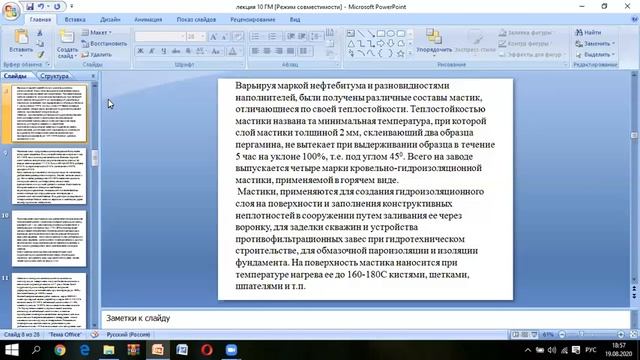This screenshot has height=360, width=640.
Task: Open the Arrange (Упорядочить) menu
Action: click(434, 41)
